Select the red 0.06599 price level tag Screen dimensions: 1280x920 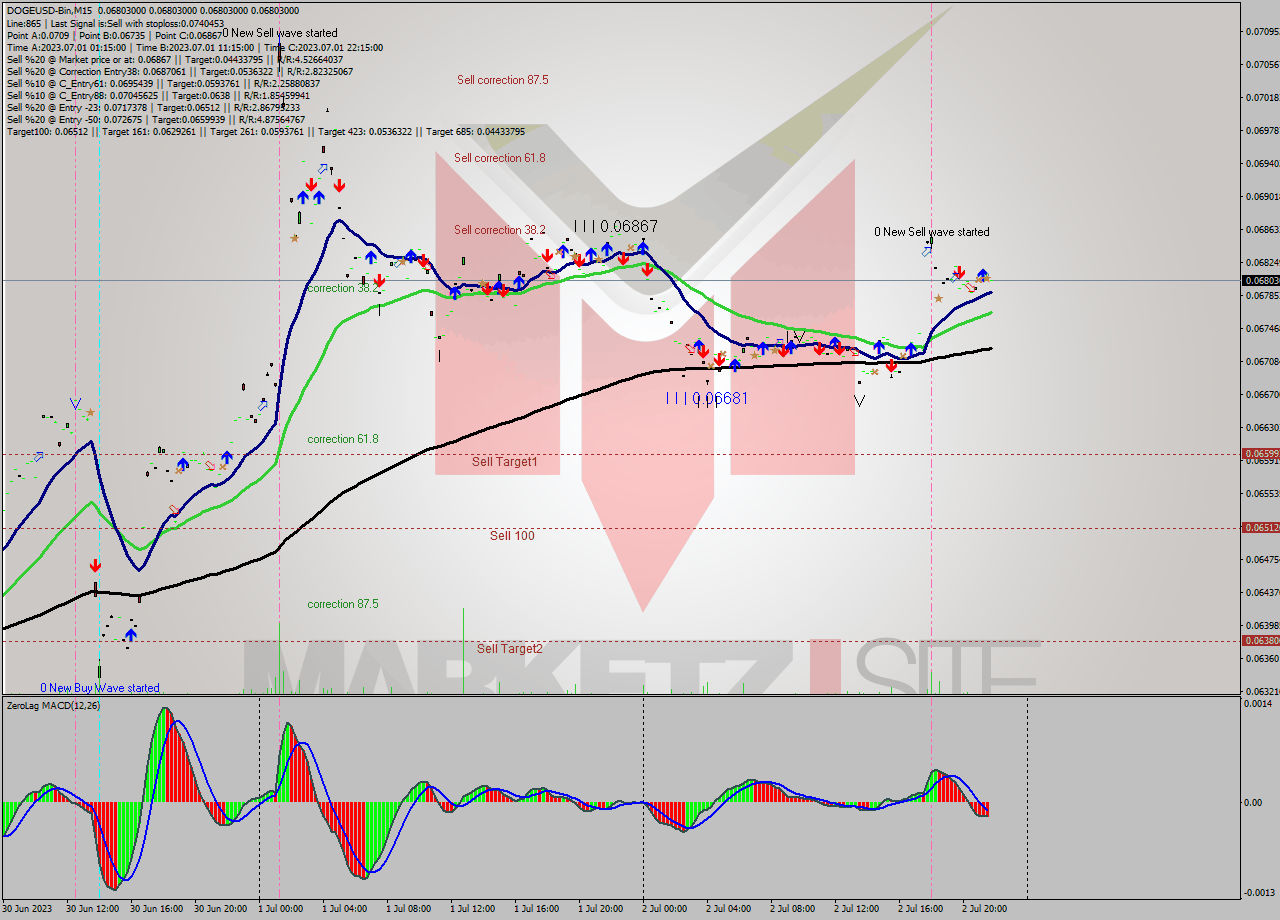(1259, 454)
